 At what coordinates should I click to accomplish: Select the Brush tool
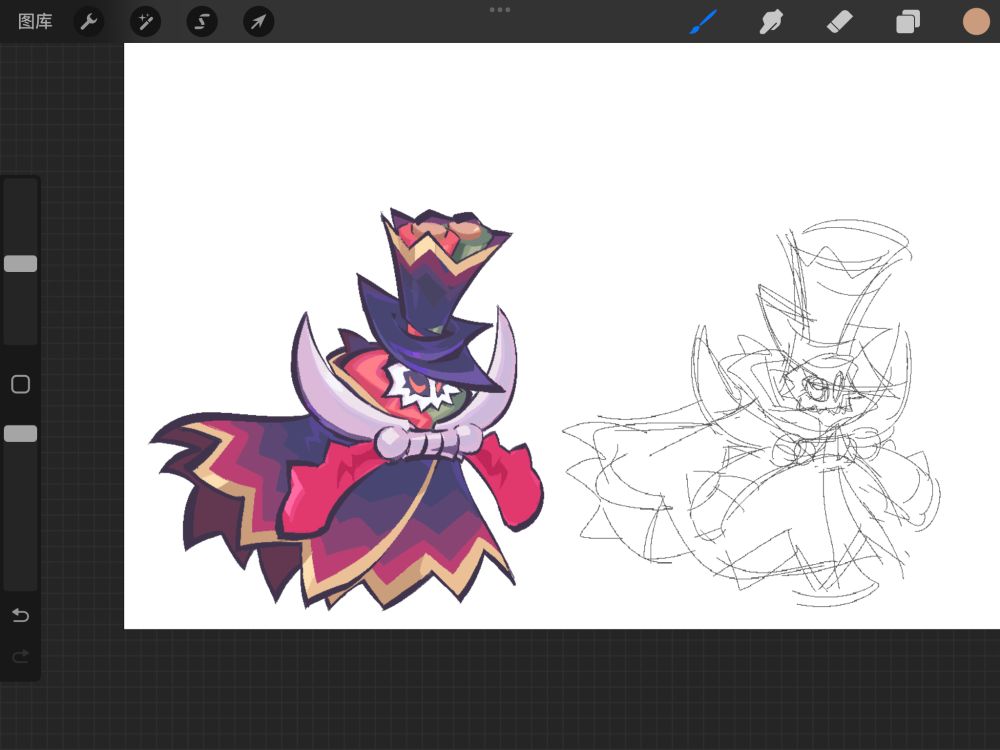click(x=703, y=22)
